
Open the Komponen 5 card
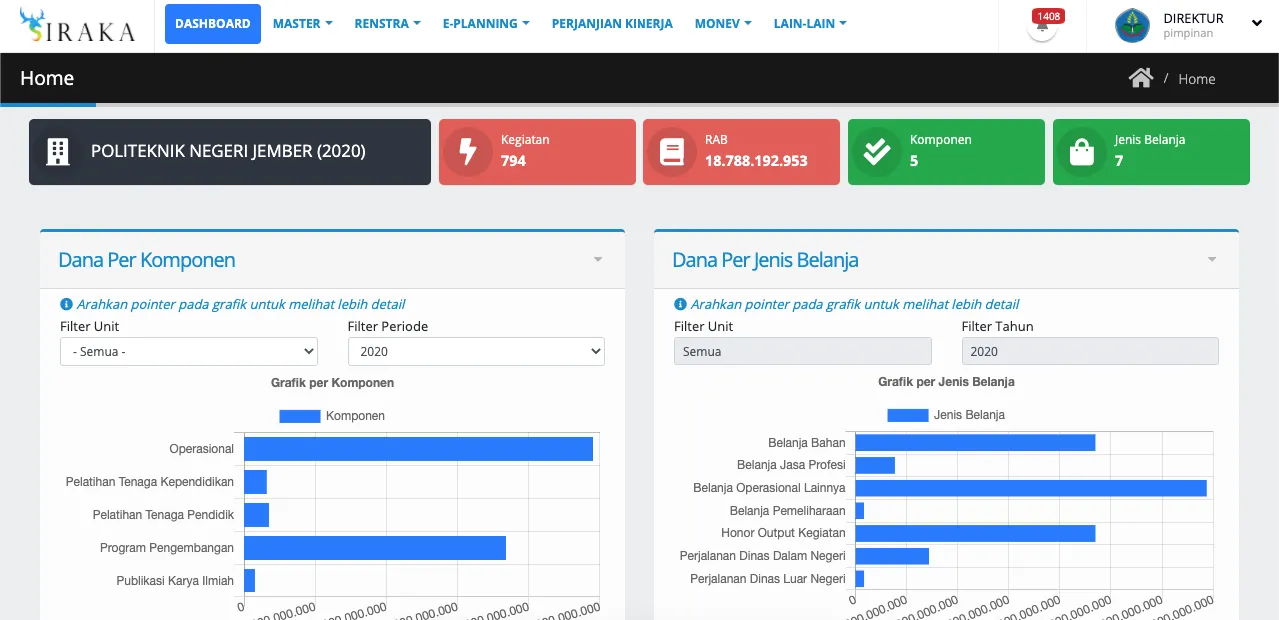point(946,152)
